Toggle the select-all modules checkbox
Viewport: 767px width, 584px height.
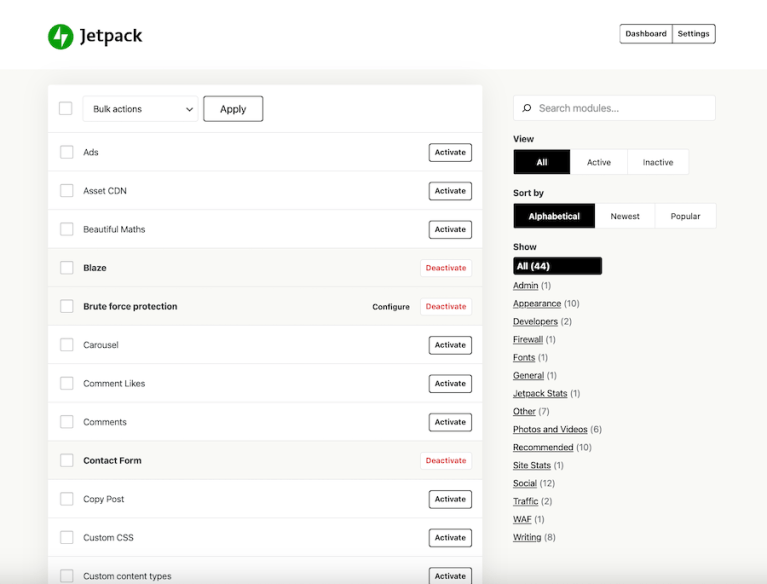[x=66, y=108]
